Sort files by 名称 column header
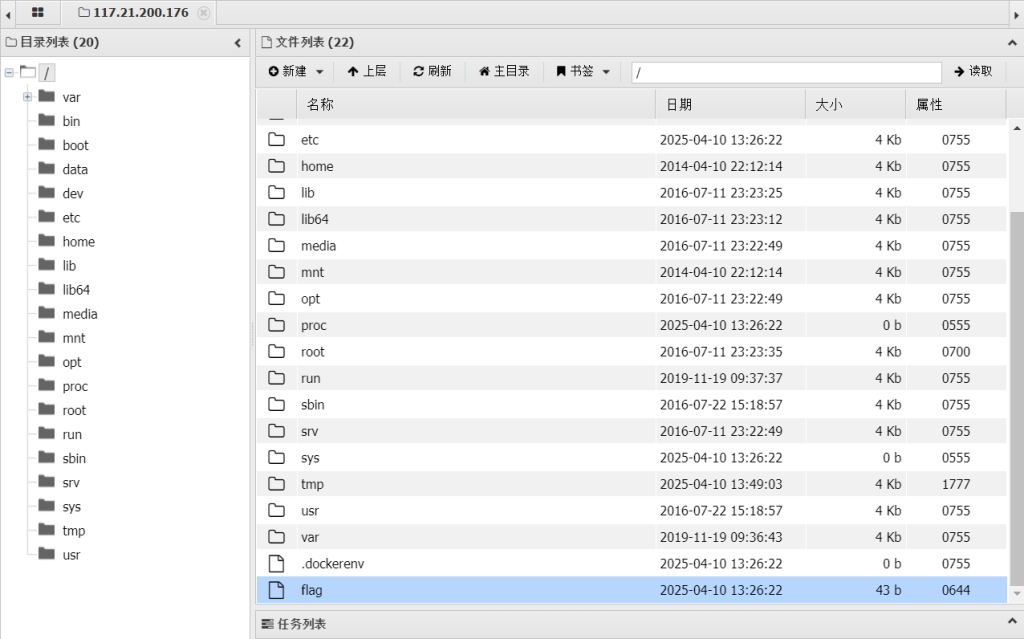1024x639 pixels. click(x=476, y=105)
